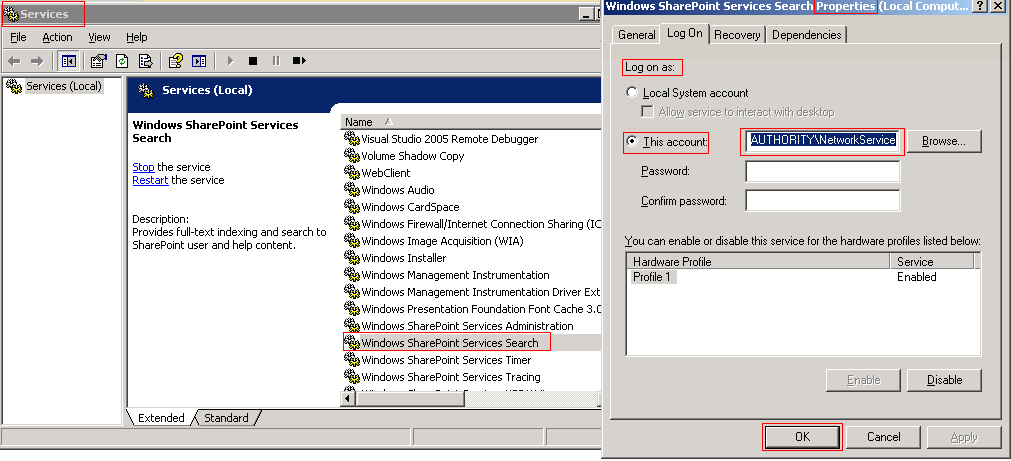Select the Log On tab
The image size is (1011, 461).
coord(685,33)
